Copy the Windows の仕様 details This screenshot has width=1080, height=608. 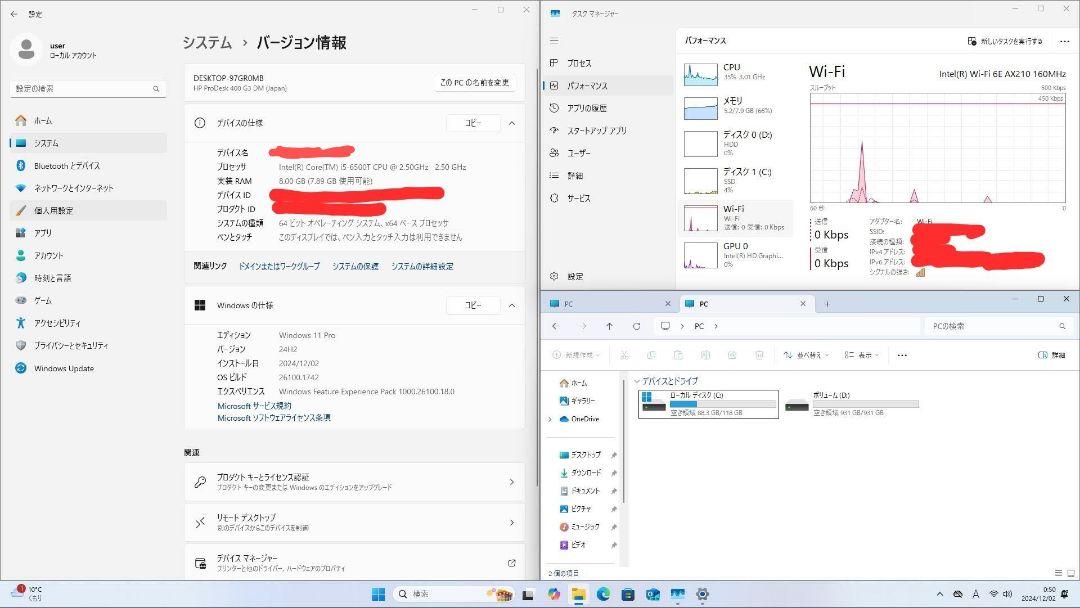point(473,305)
